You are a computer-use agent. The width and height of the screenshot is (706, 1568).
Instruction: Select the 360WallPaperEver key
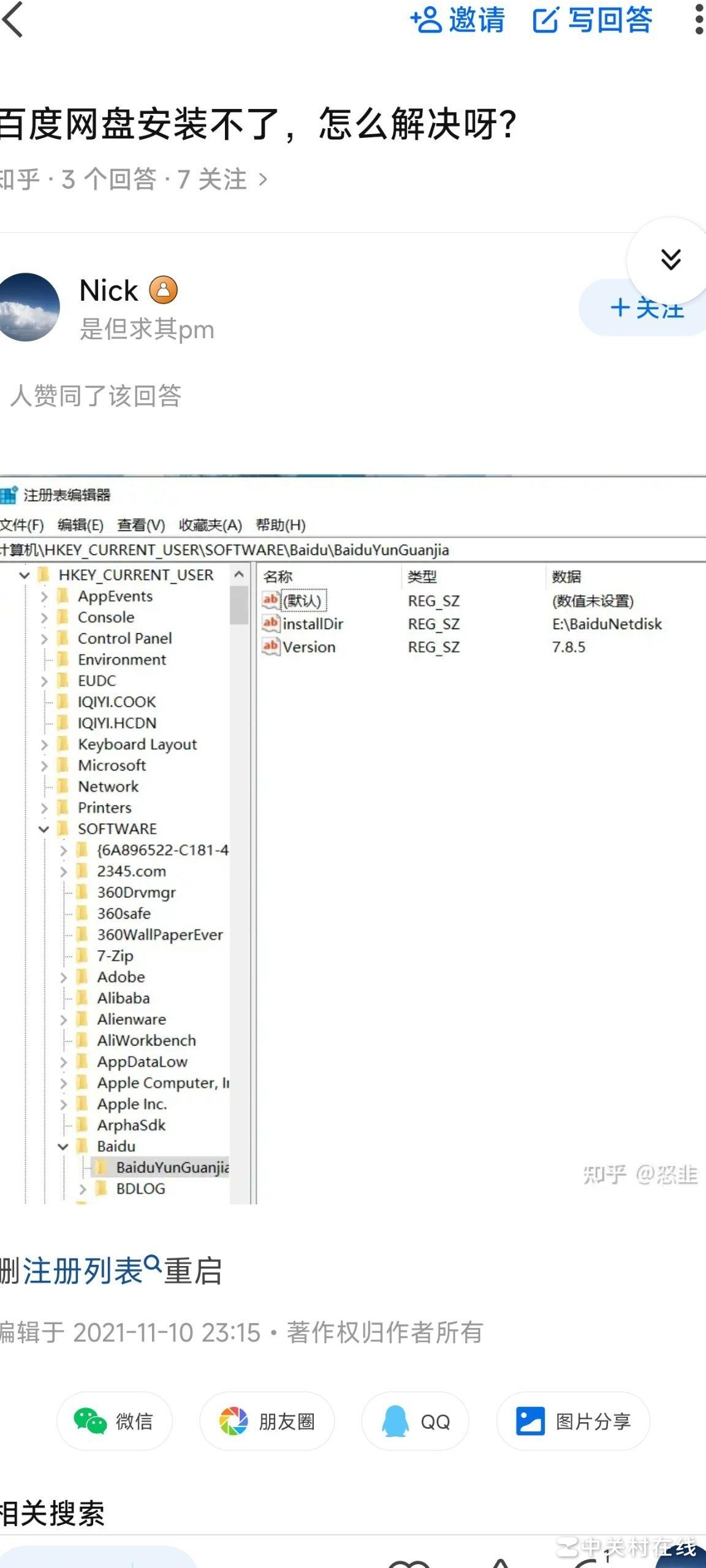160,935
